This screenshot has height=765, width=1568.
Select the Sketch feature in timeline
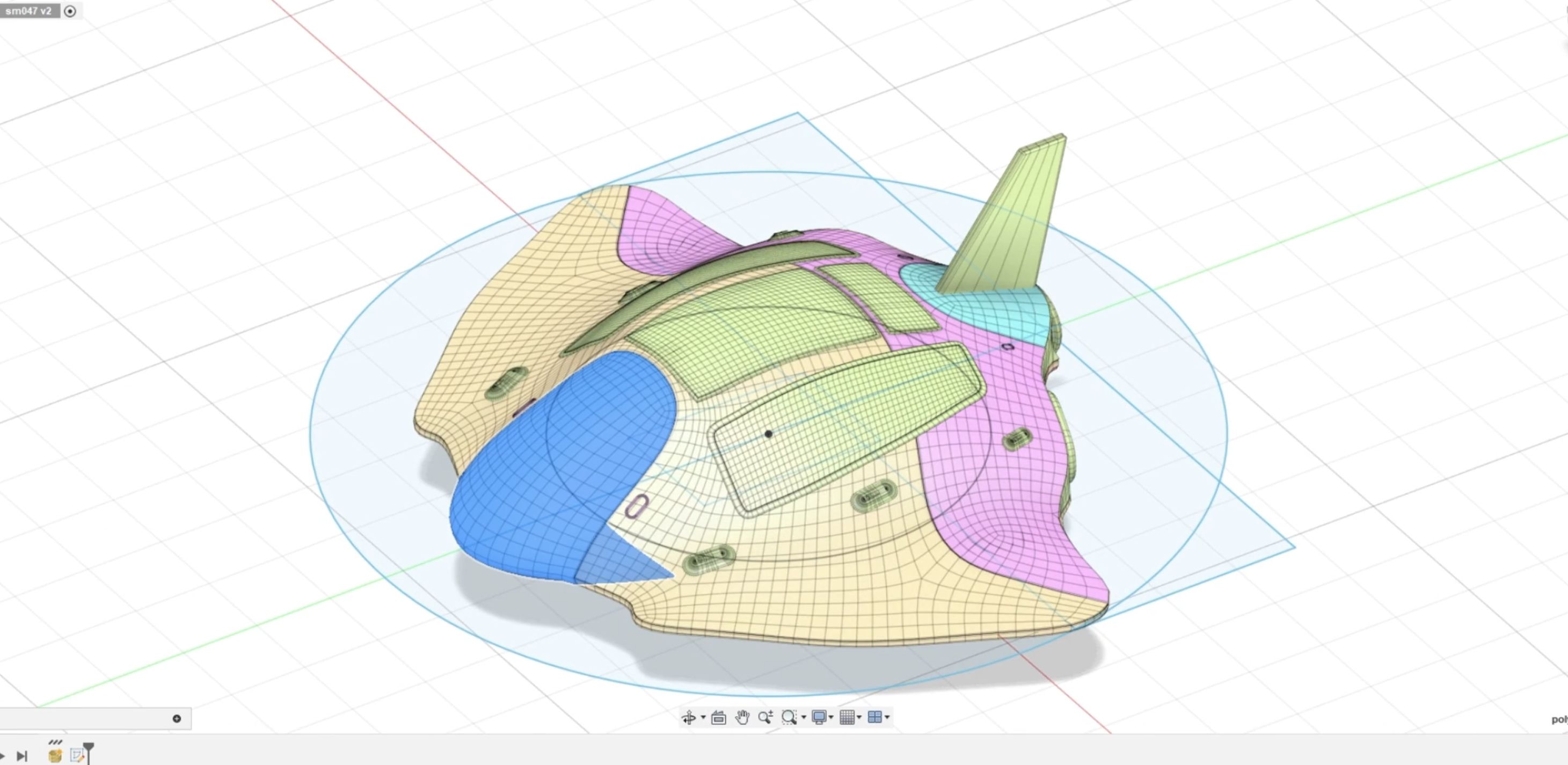[77, 755]
